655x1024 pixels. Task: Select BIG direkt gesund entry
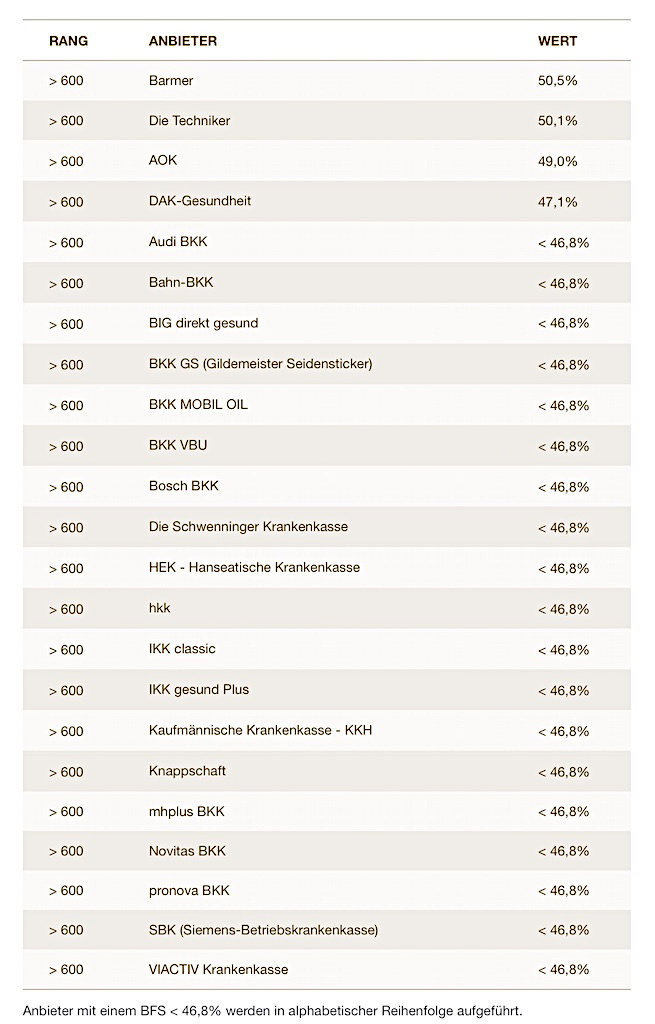pos(203,323)
